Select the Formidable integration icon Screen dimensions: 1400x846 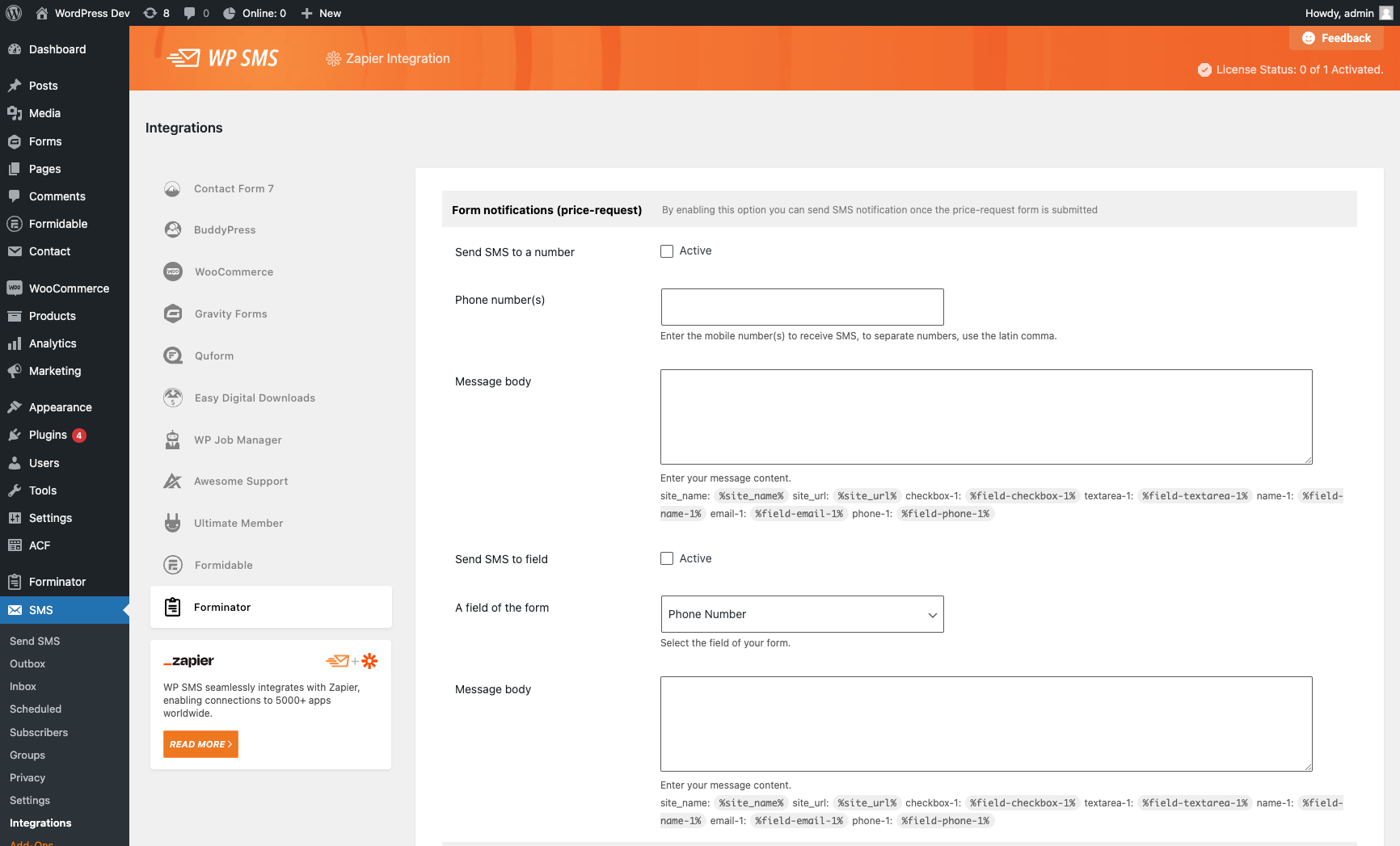tap(173, 565)
